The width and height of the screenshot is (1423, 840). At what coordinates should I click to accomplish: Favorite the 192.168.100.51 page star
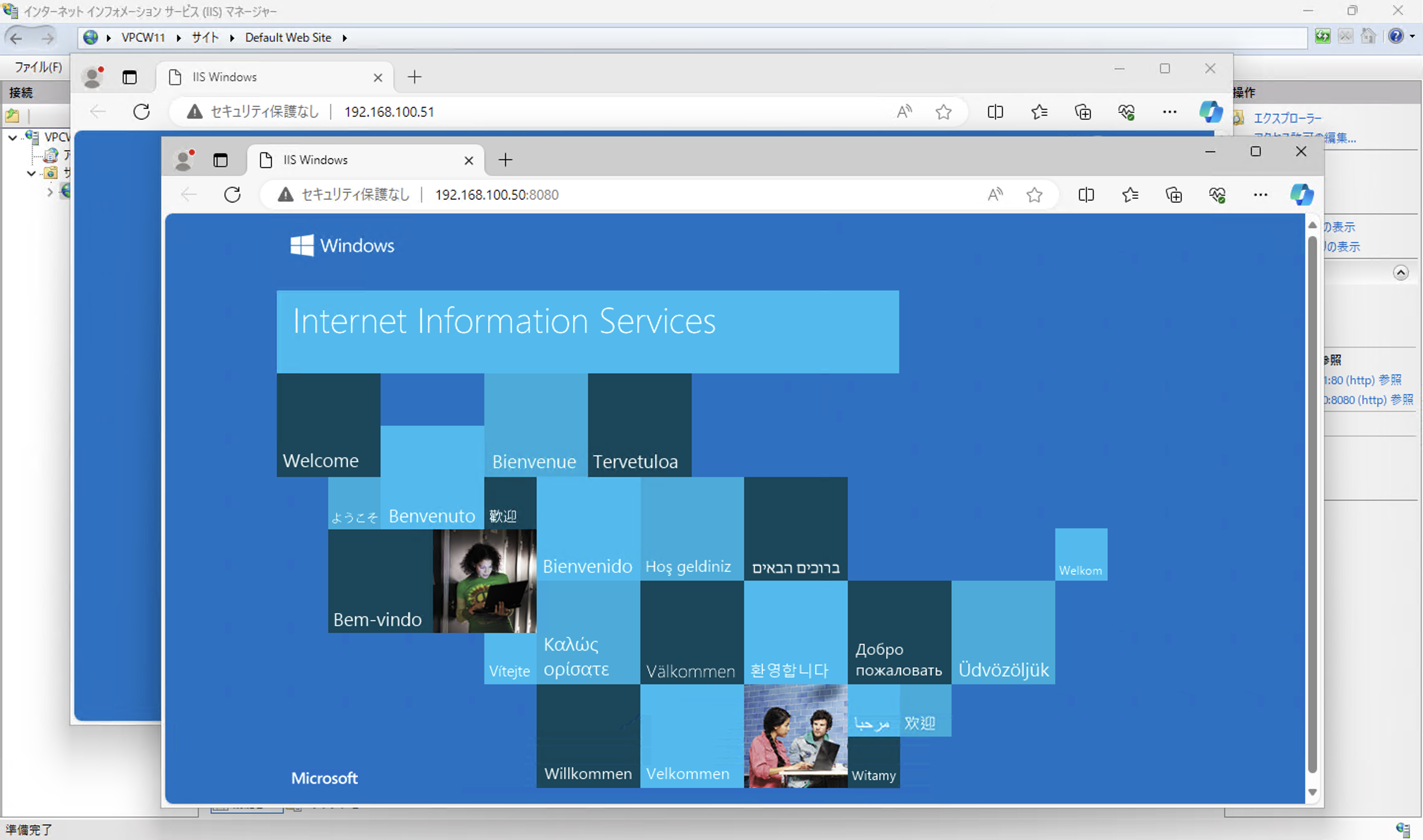tap(943, 112)
